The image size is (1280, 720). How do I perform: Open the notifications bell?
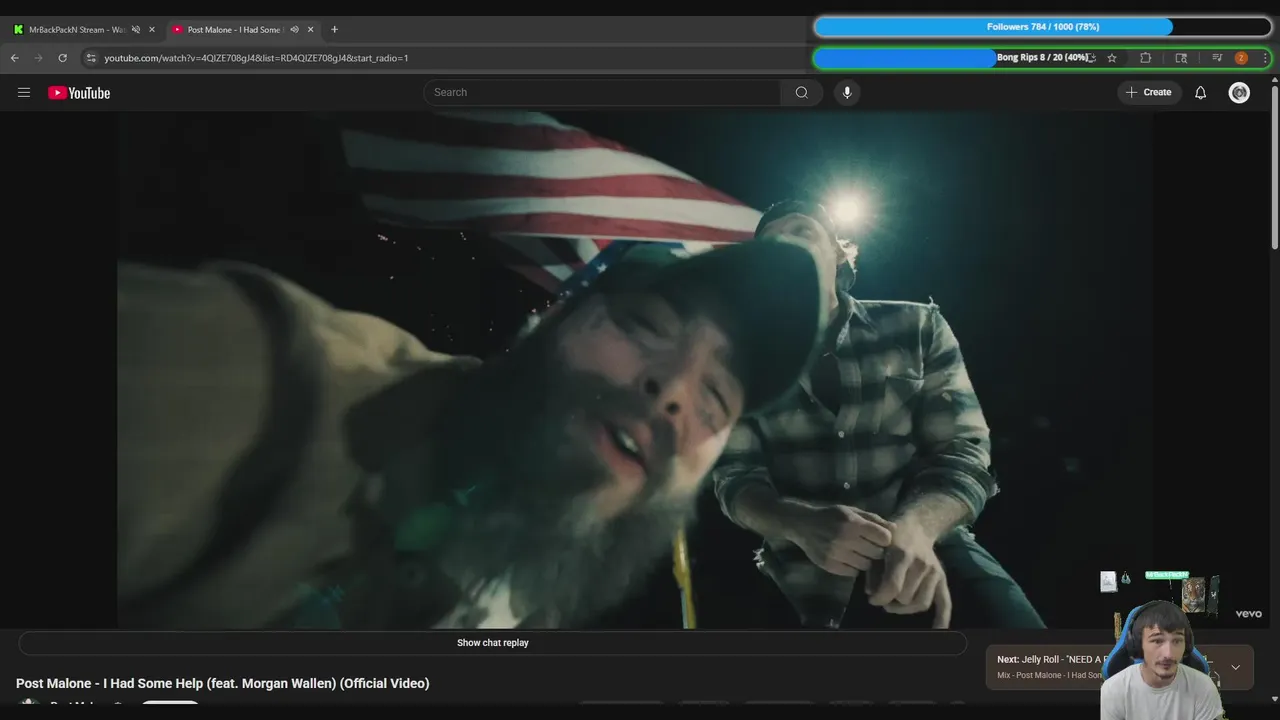pyautogui.click(x=1201, y=92)
